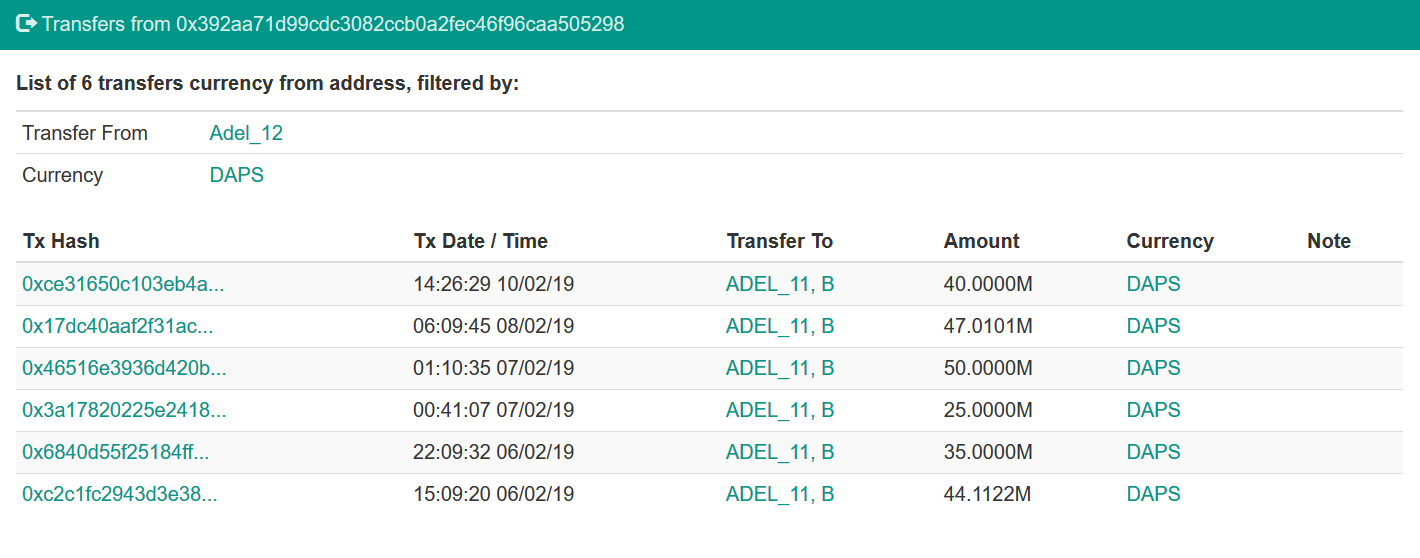Image resolution: width=1420 pixels, height=558 pixels.
Task: Open the DAPS currency filter link
Action: point(237,175)
